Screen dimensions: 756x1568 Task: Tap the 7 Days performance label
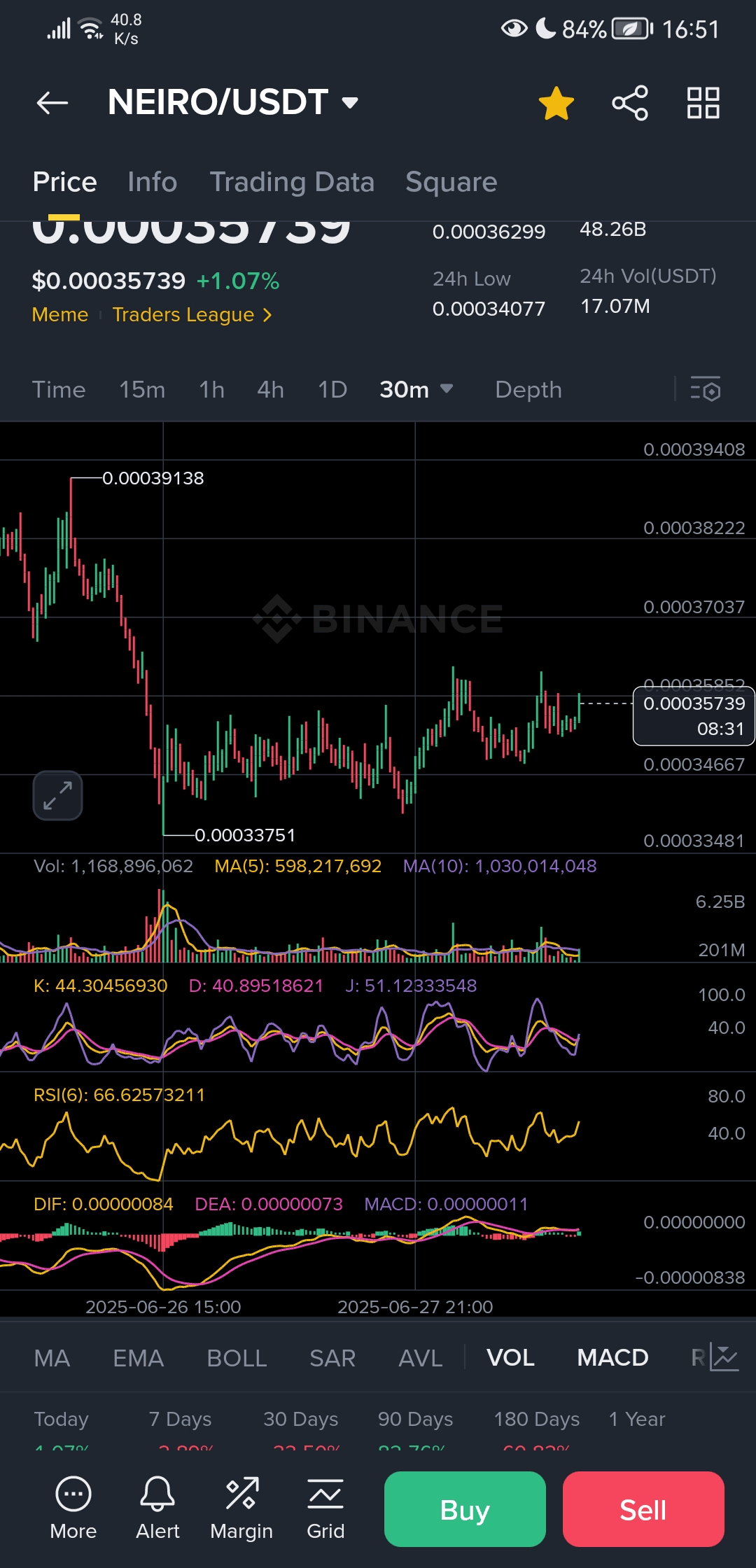click(x=180, y=1420)
